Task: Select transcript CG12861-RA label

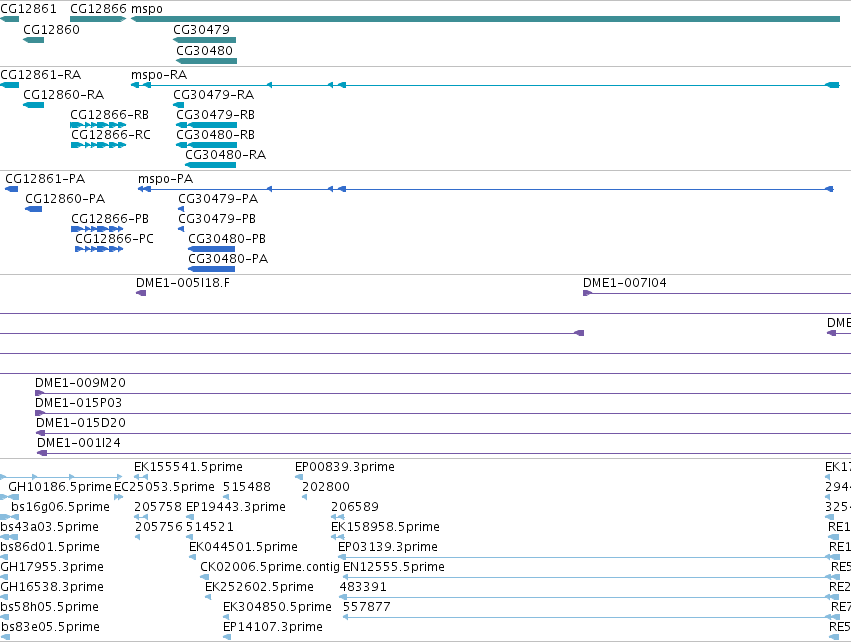Action: pos(41,74)
